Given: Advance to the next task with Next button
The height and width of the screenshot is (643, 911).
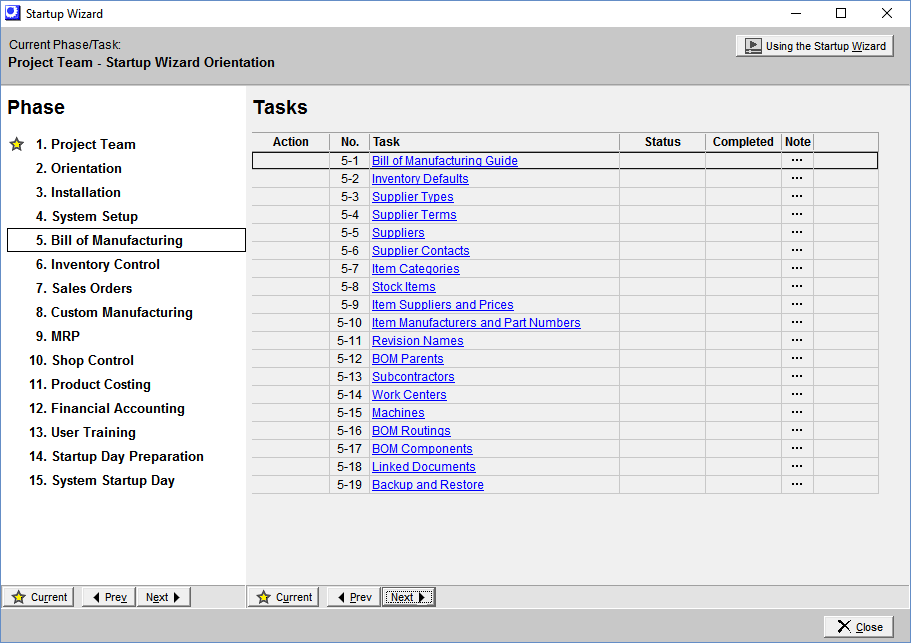Looking at the screenshot, I should point(407,596).
